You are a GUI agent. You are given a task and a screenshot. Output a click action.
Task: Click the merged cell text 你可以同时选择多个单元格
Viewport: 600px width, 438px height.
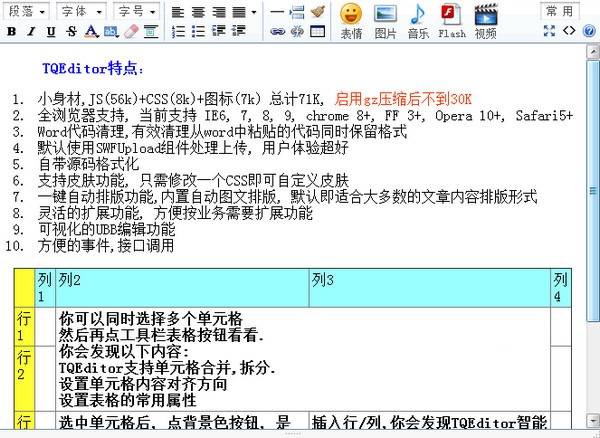click(x=151, y=319)
